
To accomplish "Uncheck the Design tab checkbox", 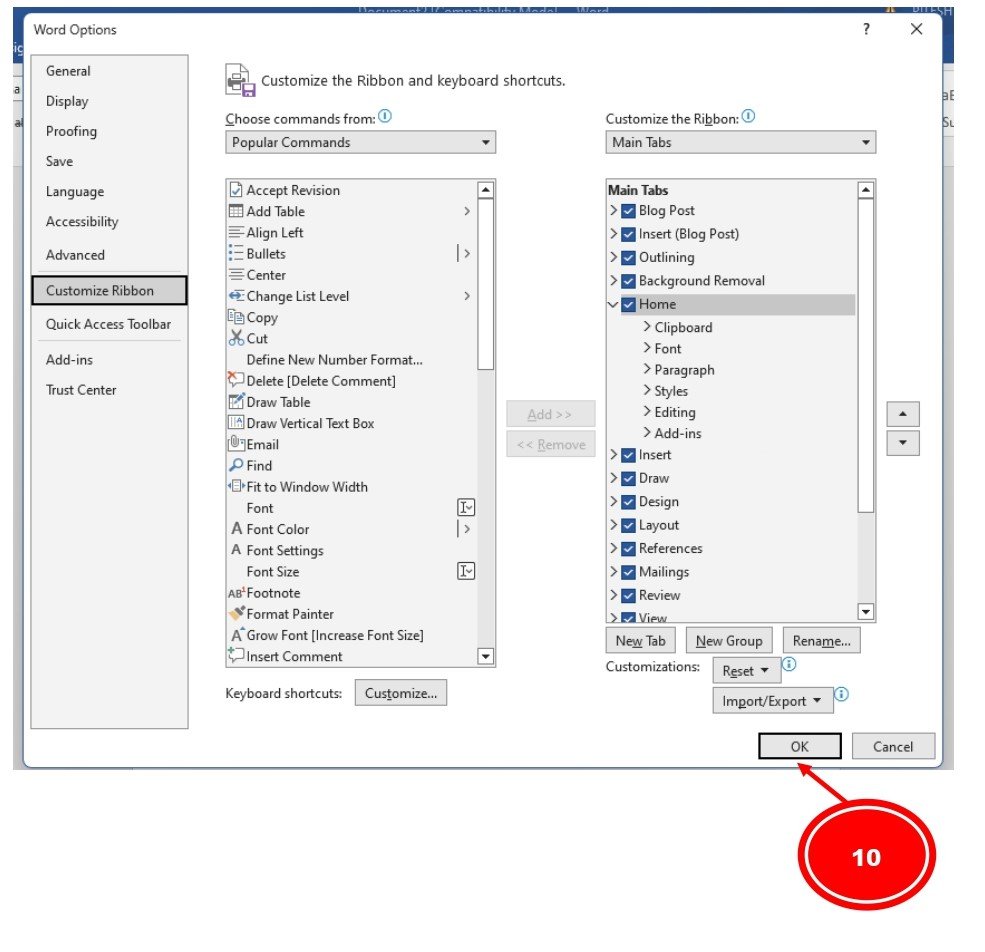I will (628, 502).
